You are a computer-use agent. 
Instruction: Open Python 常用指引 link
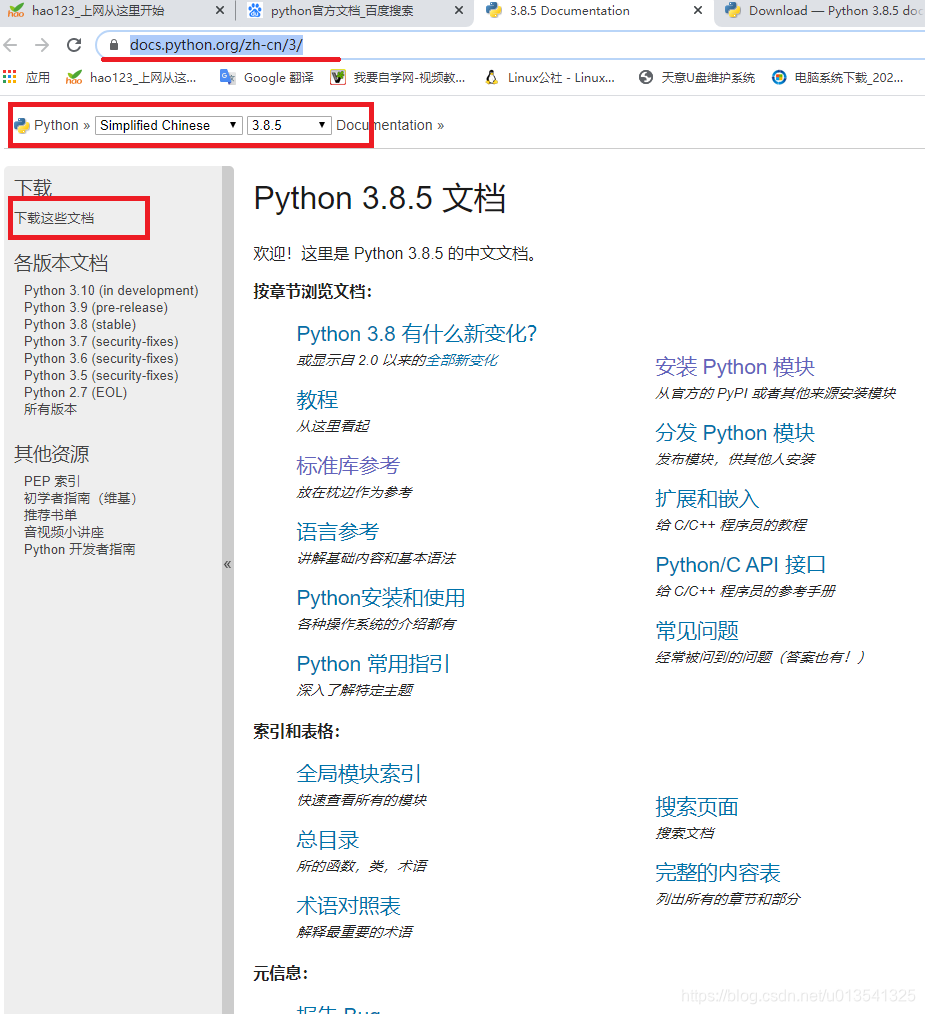coord(373,663)
